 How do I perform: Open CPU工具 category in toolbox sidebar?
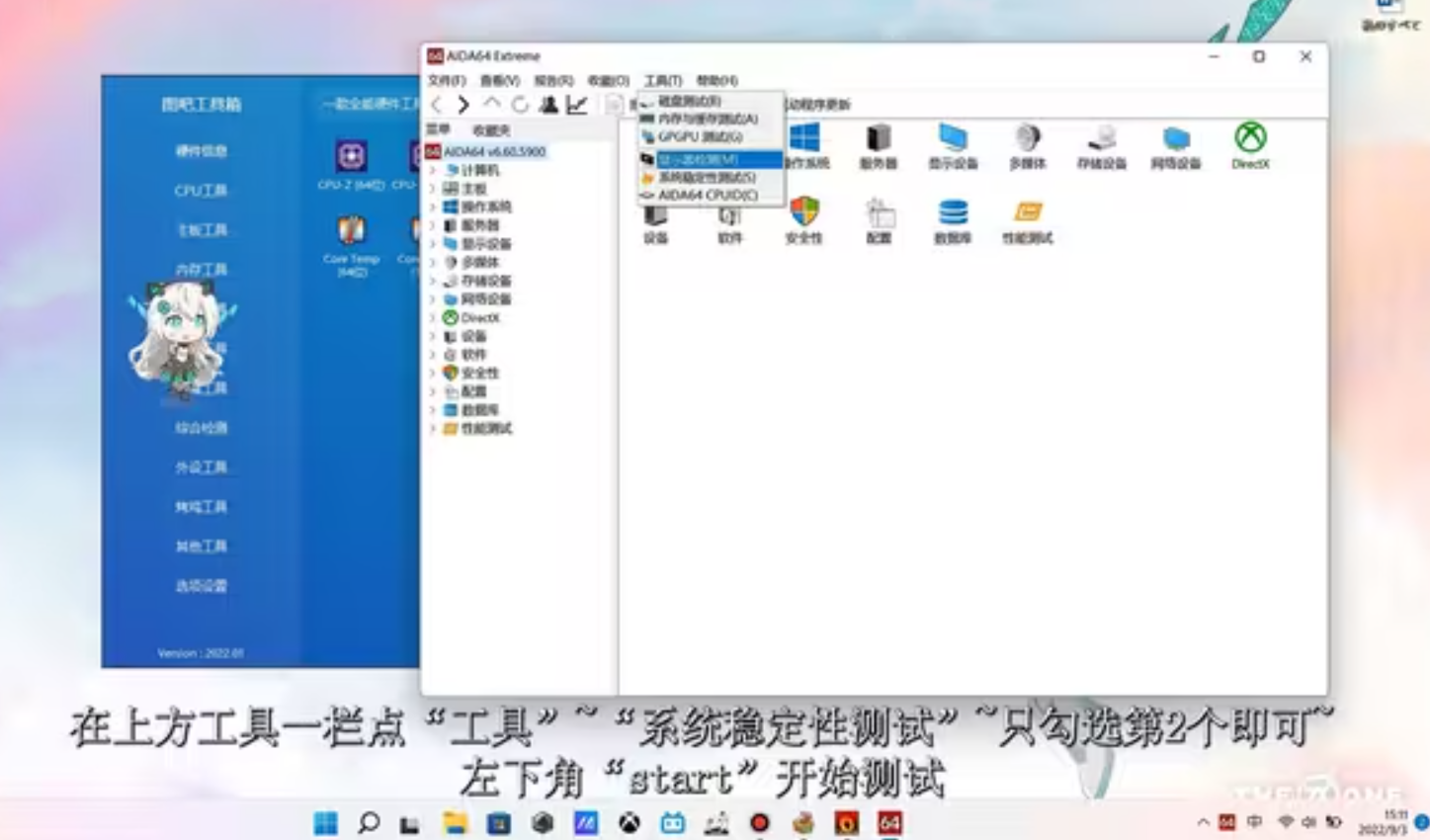coord(201,191)
